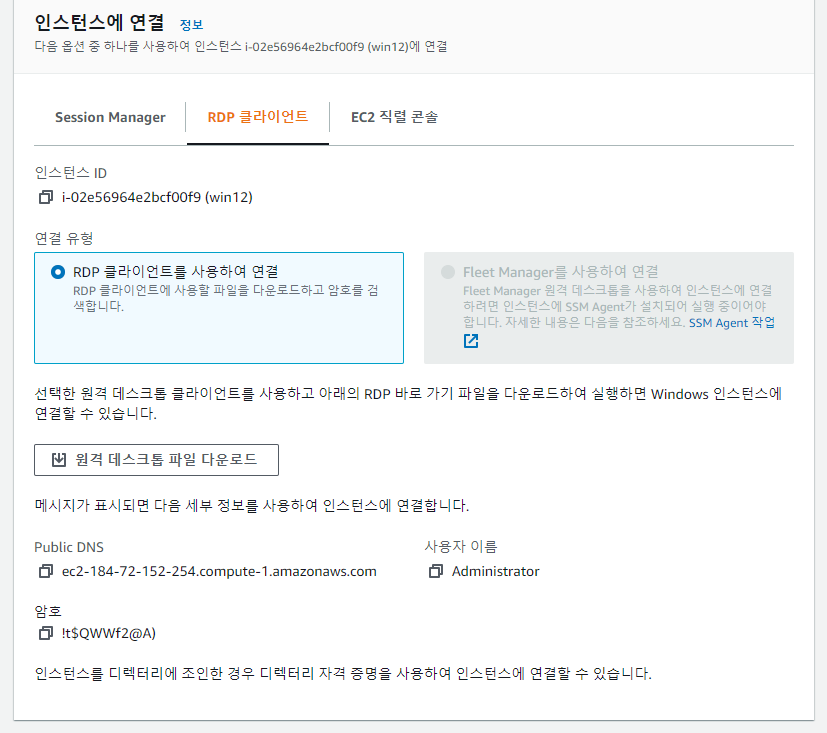Viewport: 827px width, 733px height.
Task: Open the RDP 클라이언트 tab
Action: click(257, 117)
